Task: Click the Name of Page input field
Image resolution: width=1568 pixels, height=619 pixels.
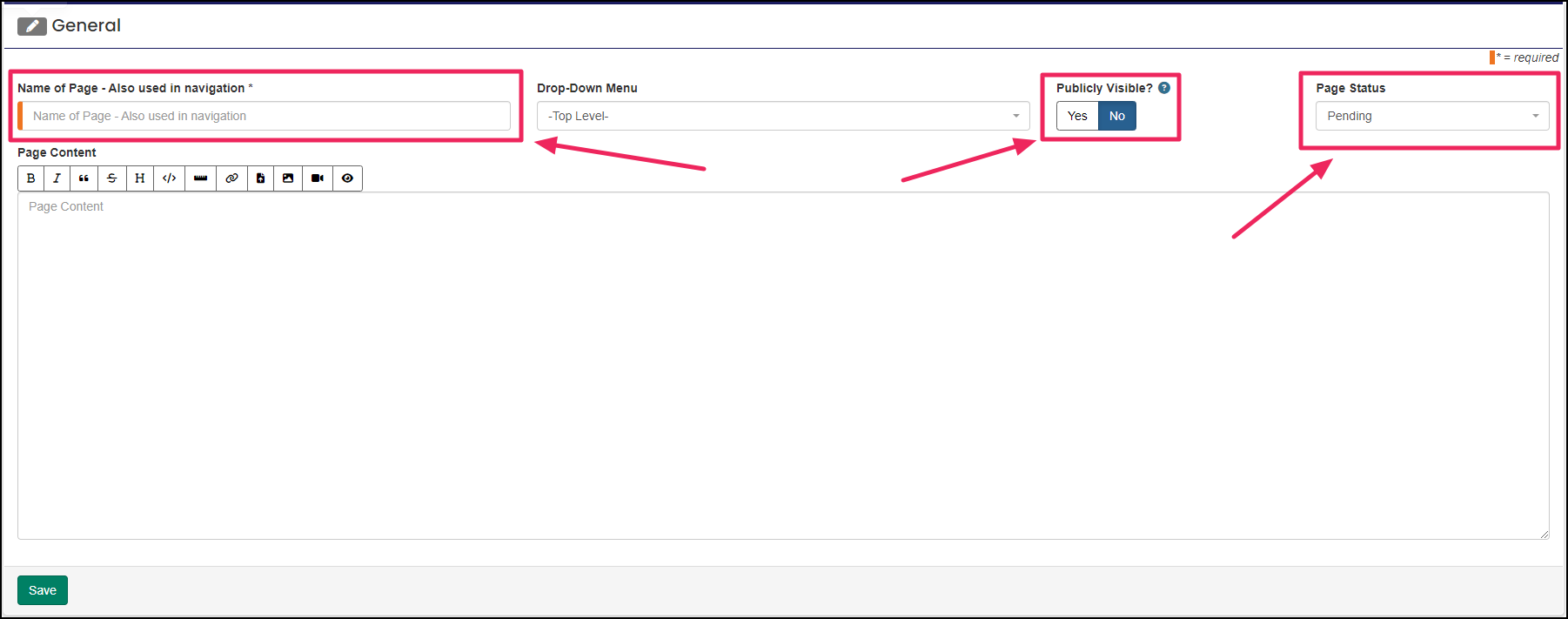Action: (265, 116)
